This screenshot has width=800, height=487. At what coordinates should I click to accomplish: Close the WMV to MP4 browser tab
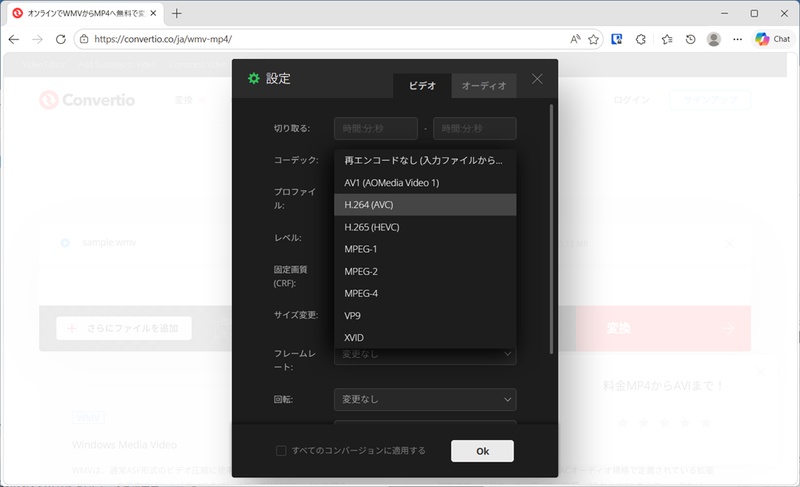[153, 13]
